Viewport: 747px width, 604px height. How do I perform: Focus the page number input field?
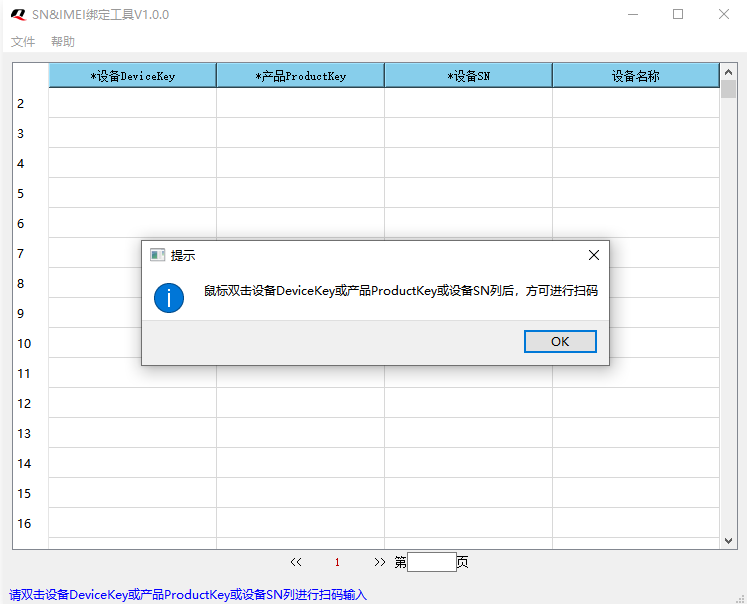coord(432,562)
